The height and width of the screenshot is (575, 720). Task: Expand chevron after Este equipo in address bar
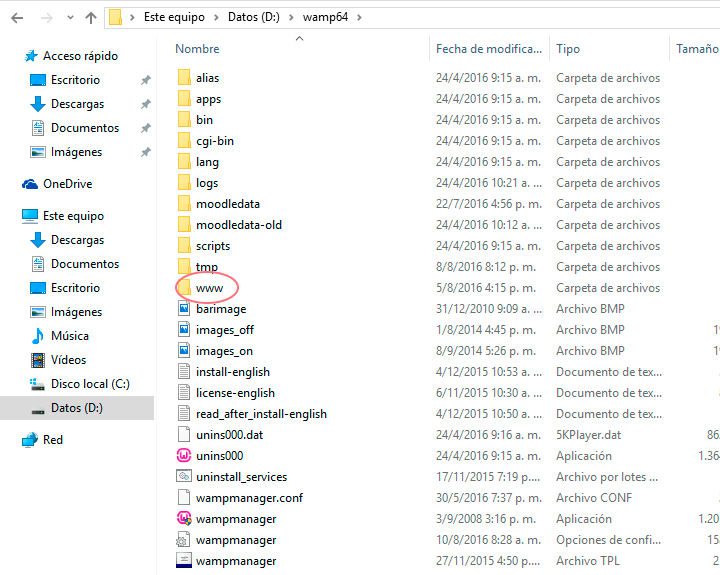click(x=217, y=18)
